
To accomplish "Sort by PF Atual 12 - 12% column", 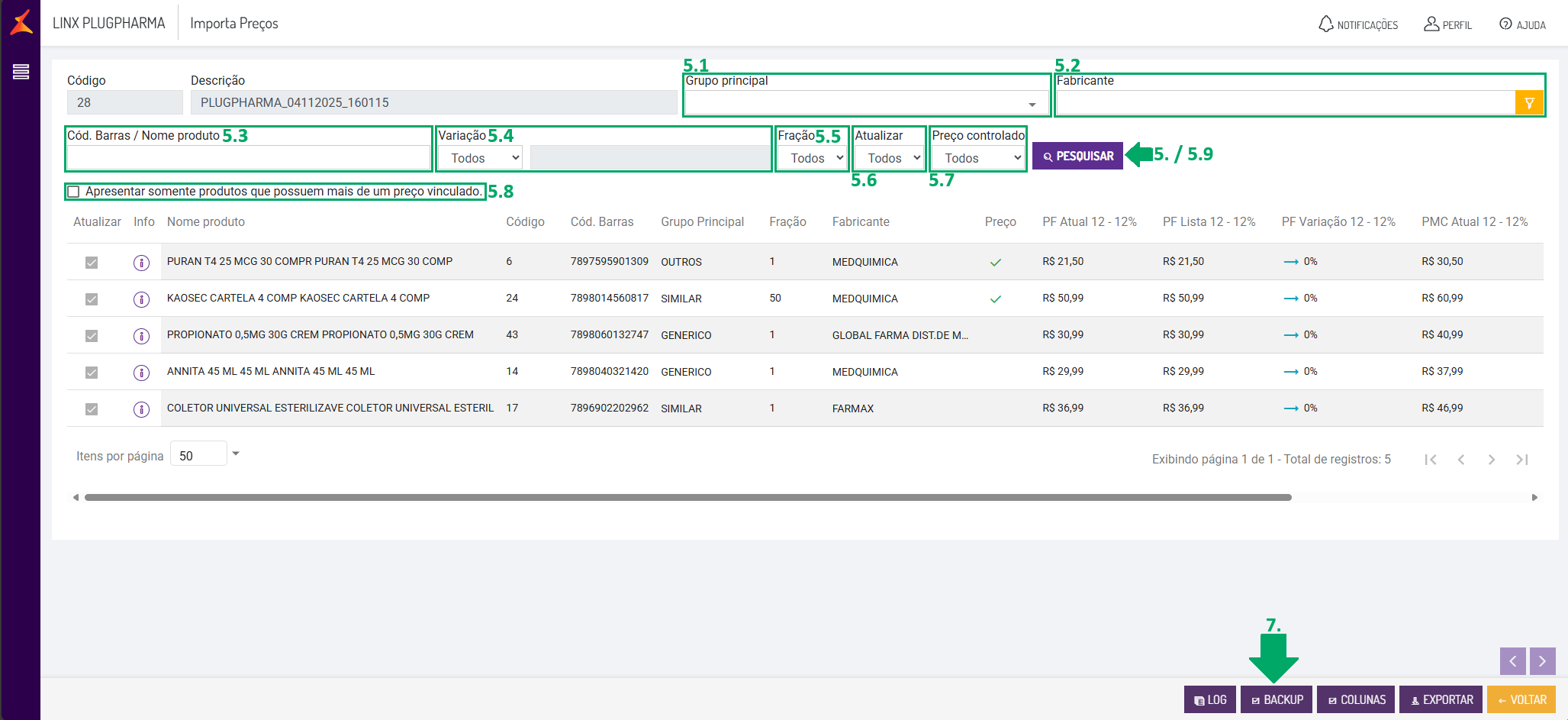I will point(1090,222).
